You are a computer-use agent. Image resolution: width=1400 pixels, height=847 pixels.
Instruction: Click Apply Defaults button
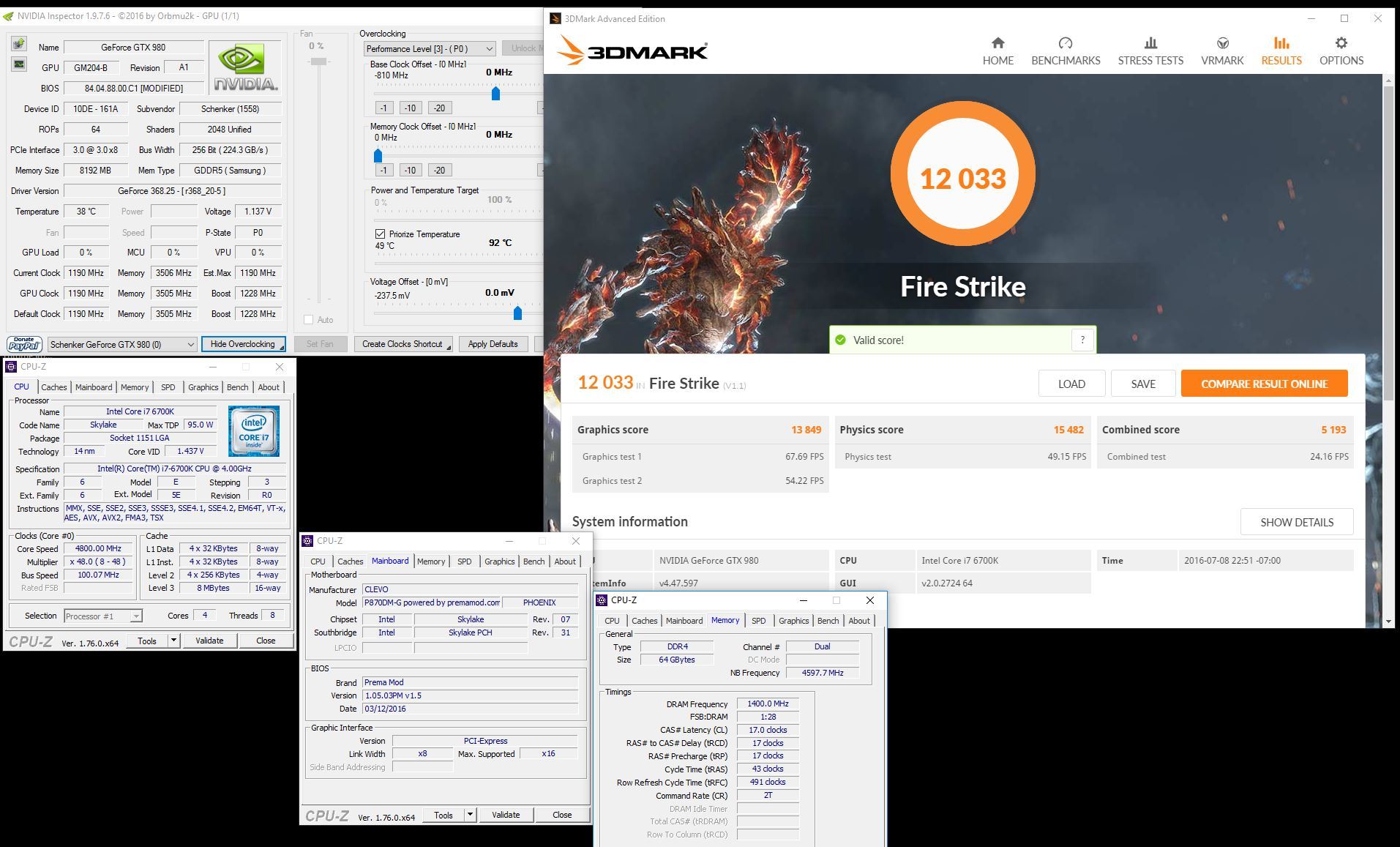493,344
